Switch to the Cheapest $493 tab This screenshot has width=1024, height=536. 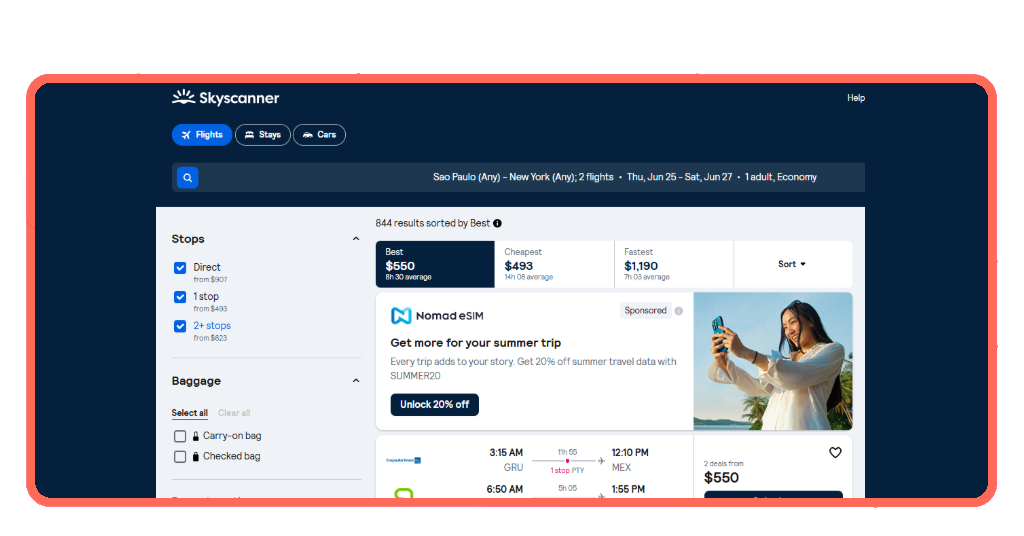(x=554, y=264)
